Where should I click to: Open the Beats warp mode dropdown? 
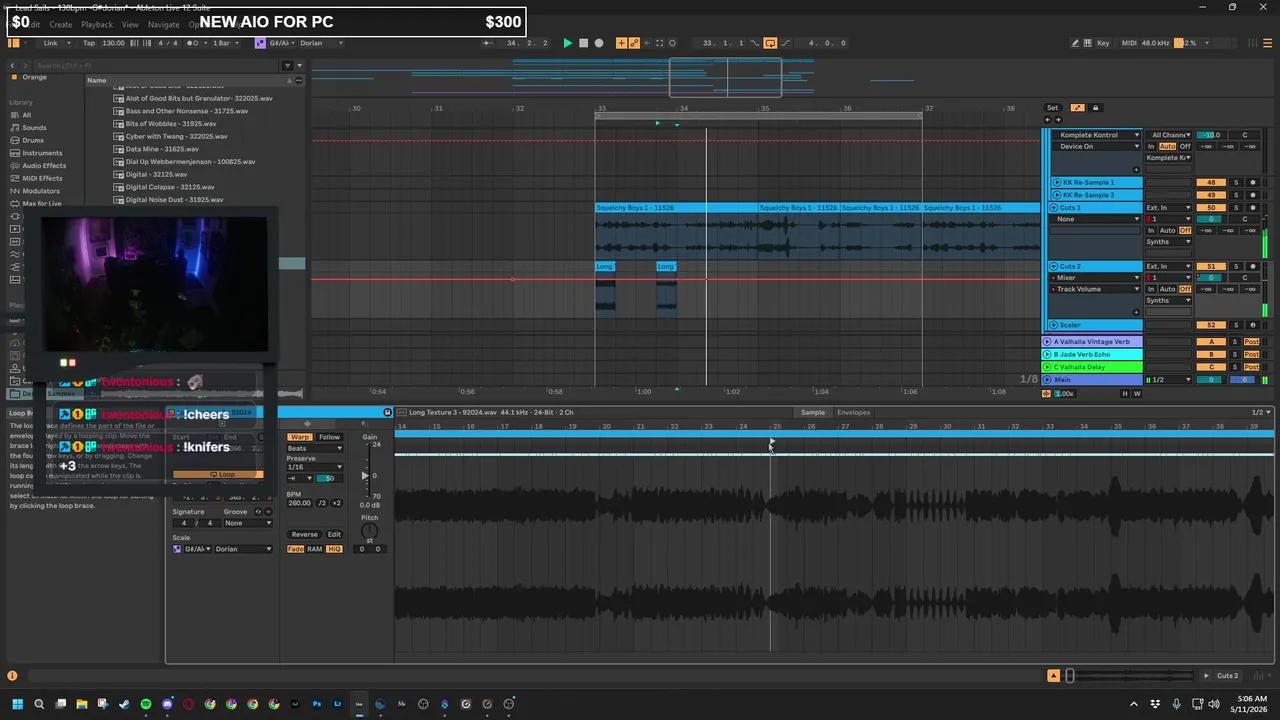pyautogui.click(x=315, y=448)
